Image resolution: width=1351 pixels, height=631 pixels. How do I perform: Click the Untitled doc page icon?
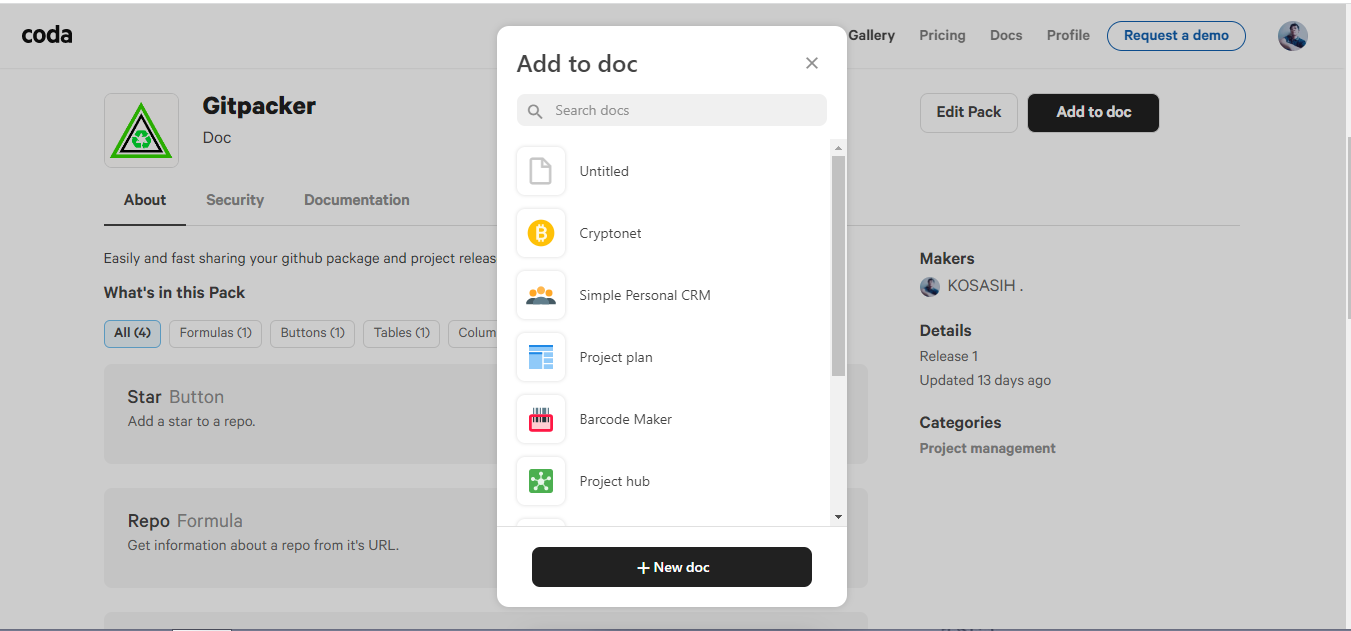(x=541, y=171)
